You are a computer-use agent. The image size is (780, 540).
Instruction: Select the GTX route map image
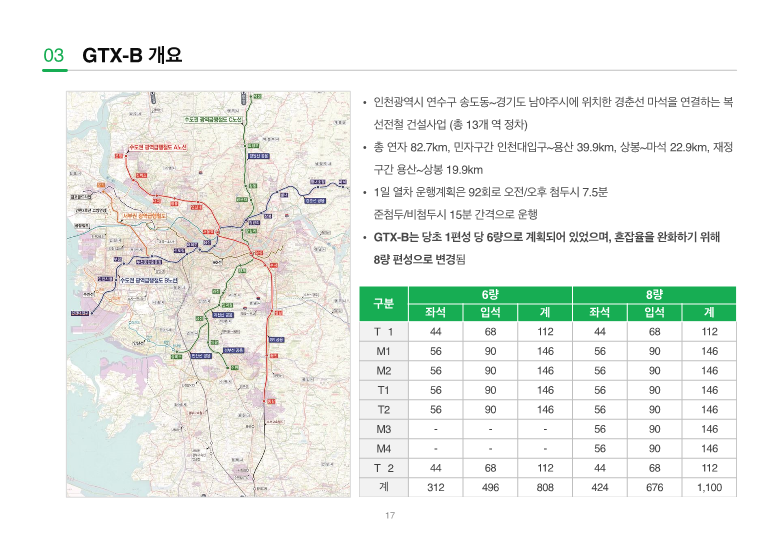(208, 294)
